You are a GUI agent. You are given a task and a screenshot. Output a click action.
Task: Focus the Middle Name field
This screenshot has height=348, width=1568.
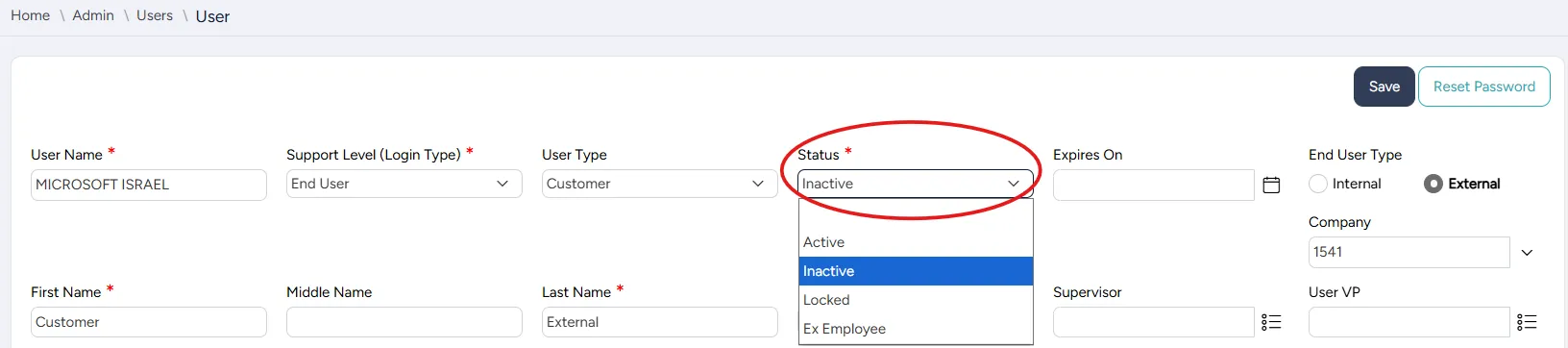[x=404, y=322]
